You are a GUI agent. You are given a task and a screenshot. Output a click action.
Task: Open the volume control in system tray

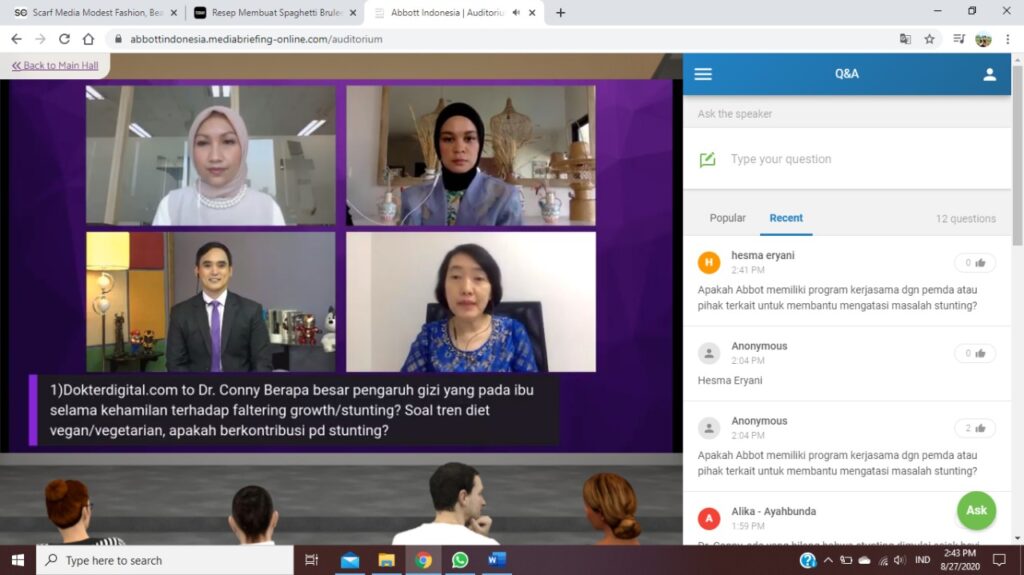[x=900, y=560]
